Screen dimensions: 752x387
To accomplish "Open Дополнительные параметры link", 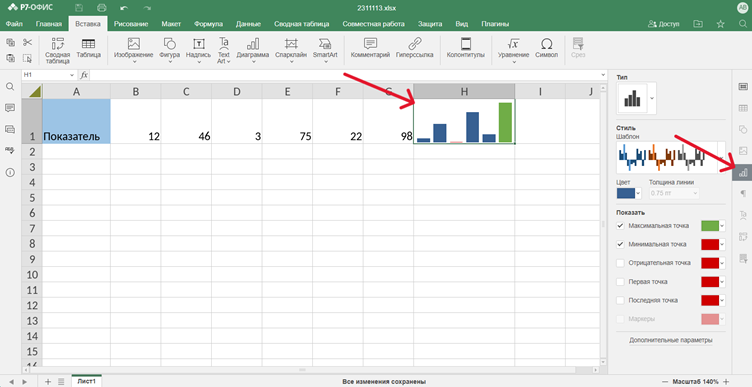I will point(670,340).
